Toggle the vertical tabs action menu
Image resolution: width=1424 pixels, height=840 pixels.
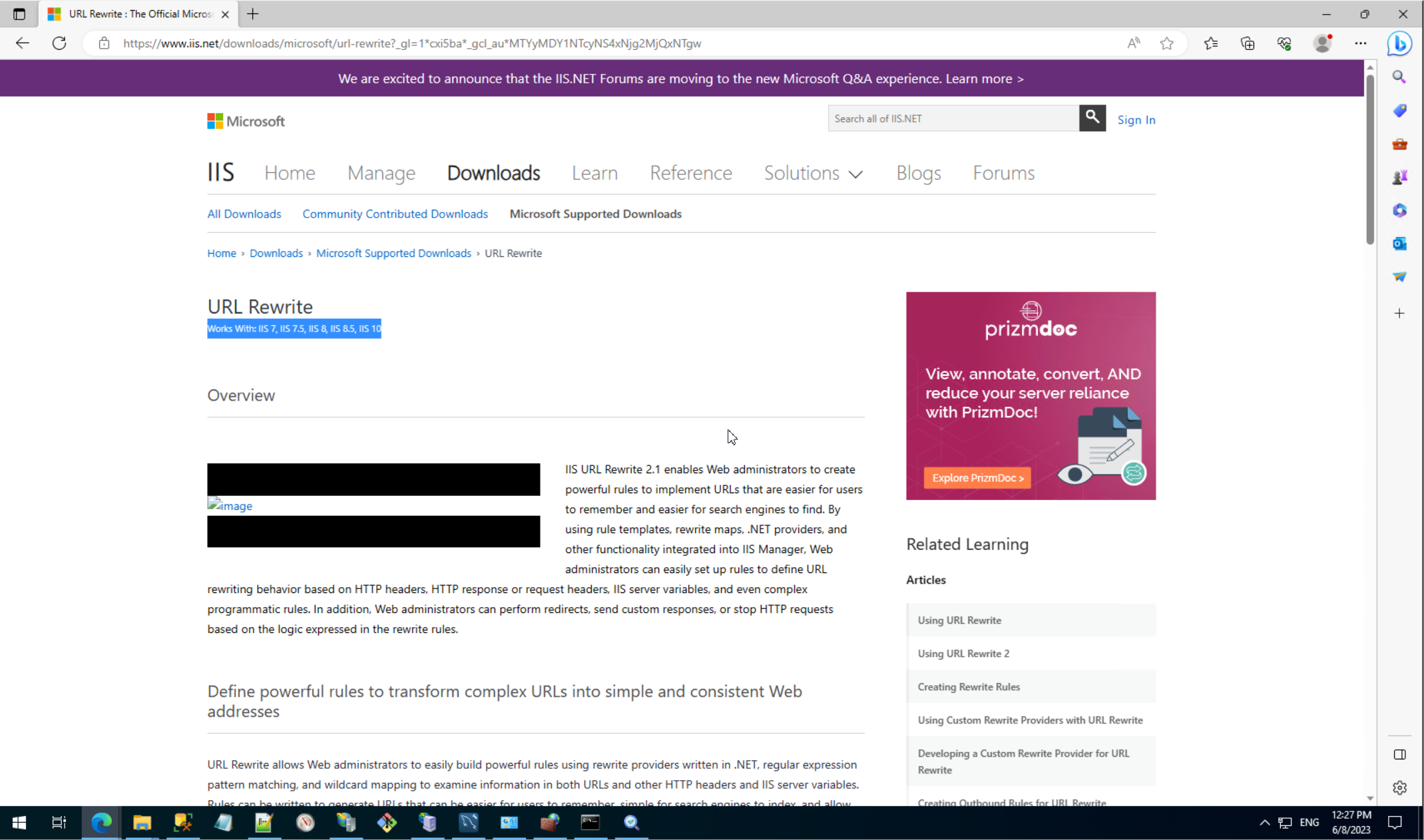(x=19, y=14)
